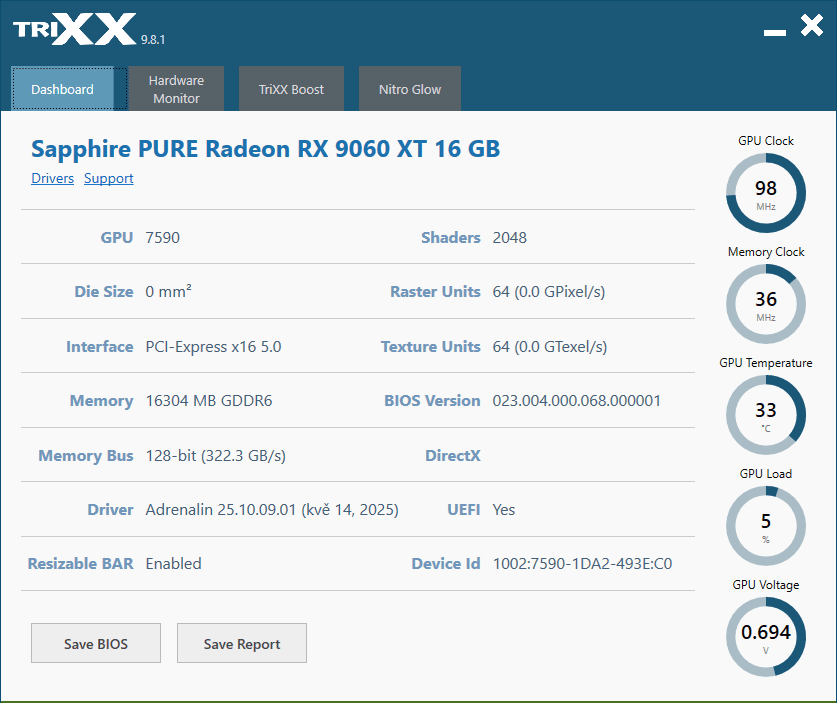Click the Memory value 16304 MB GDDR6
The width and height of the screenshot is (837, 703).
(209, 401)
